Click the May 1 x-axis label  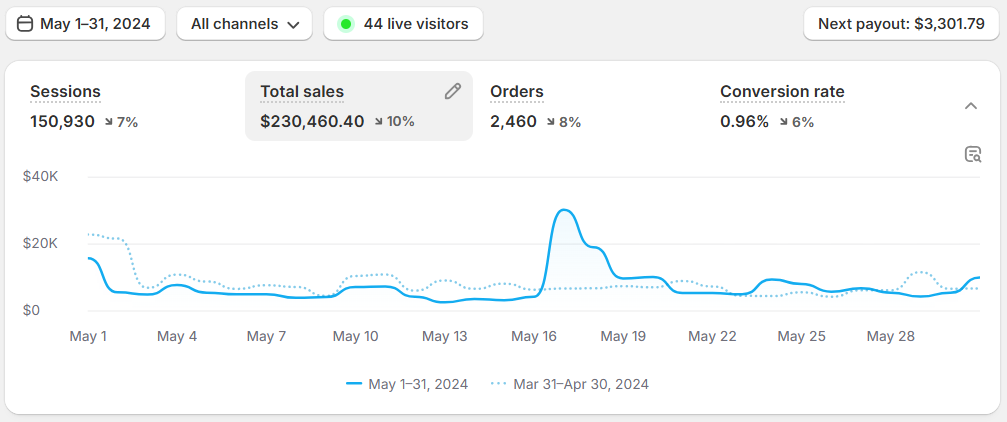click(88, 337)
